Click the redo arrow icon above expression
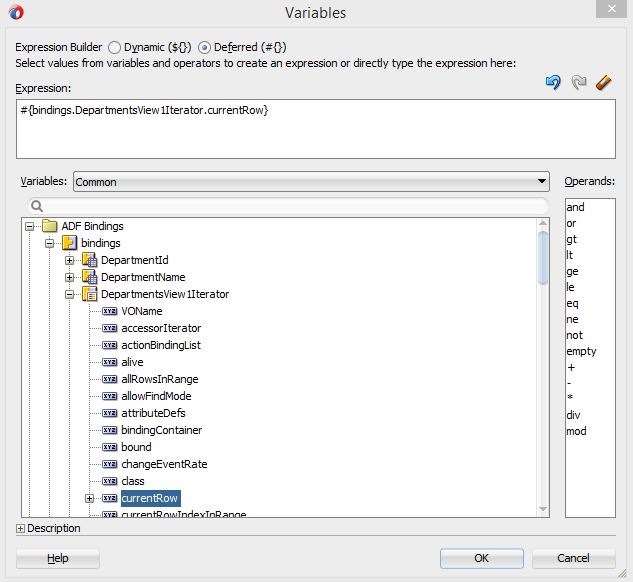This screenshot has height=582, width=633. [578, 83]
